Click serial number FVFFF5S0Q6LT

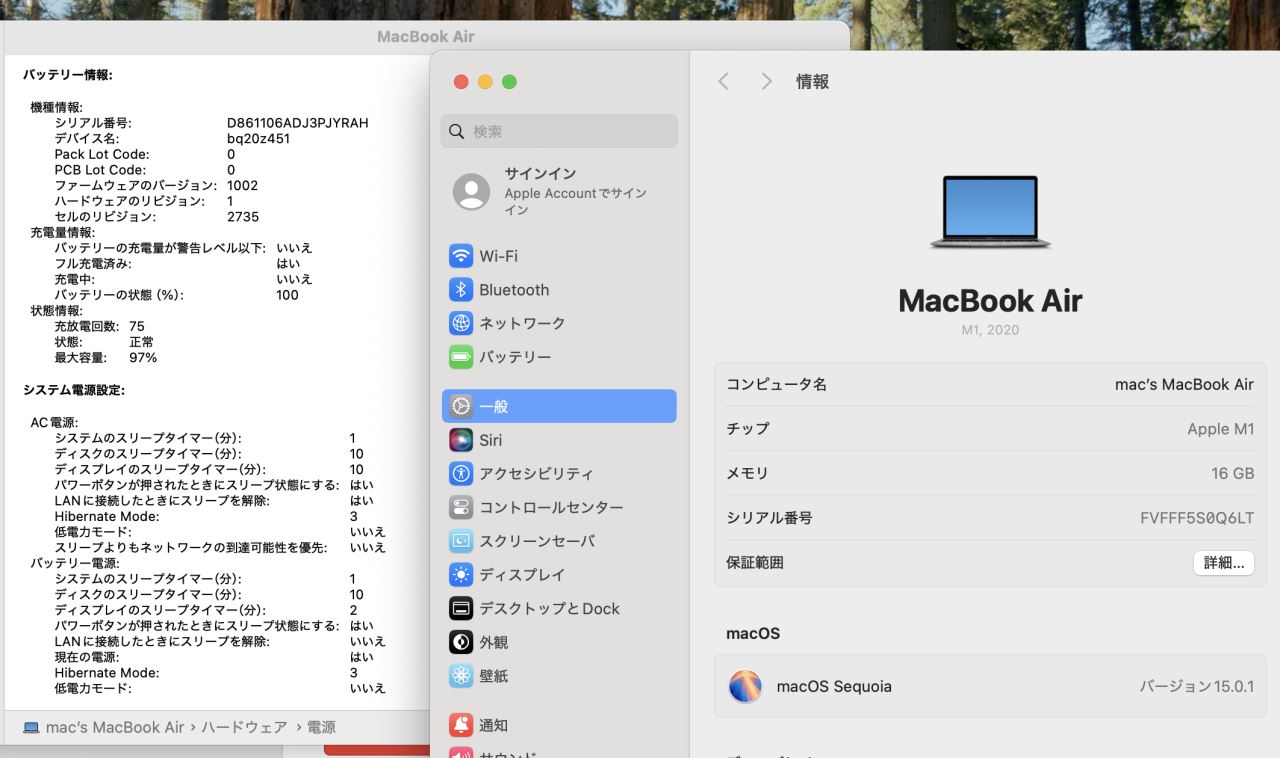point(1197,518)
